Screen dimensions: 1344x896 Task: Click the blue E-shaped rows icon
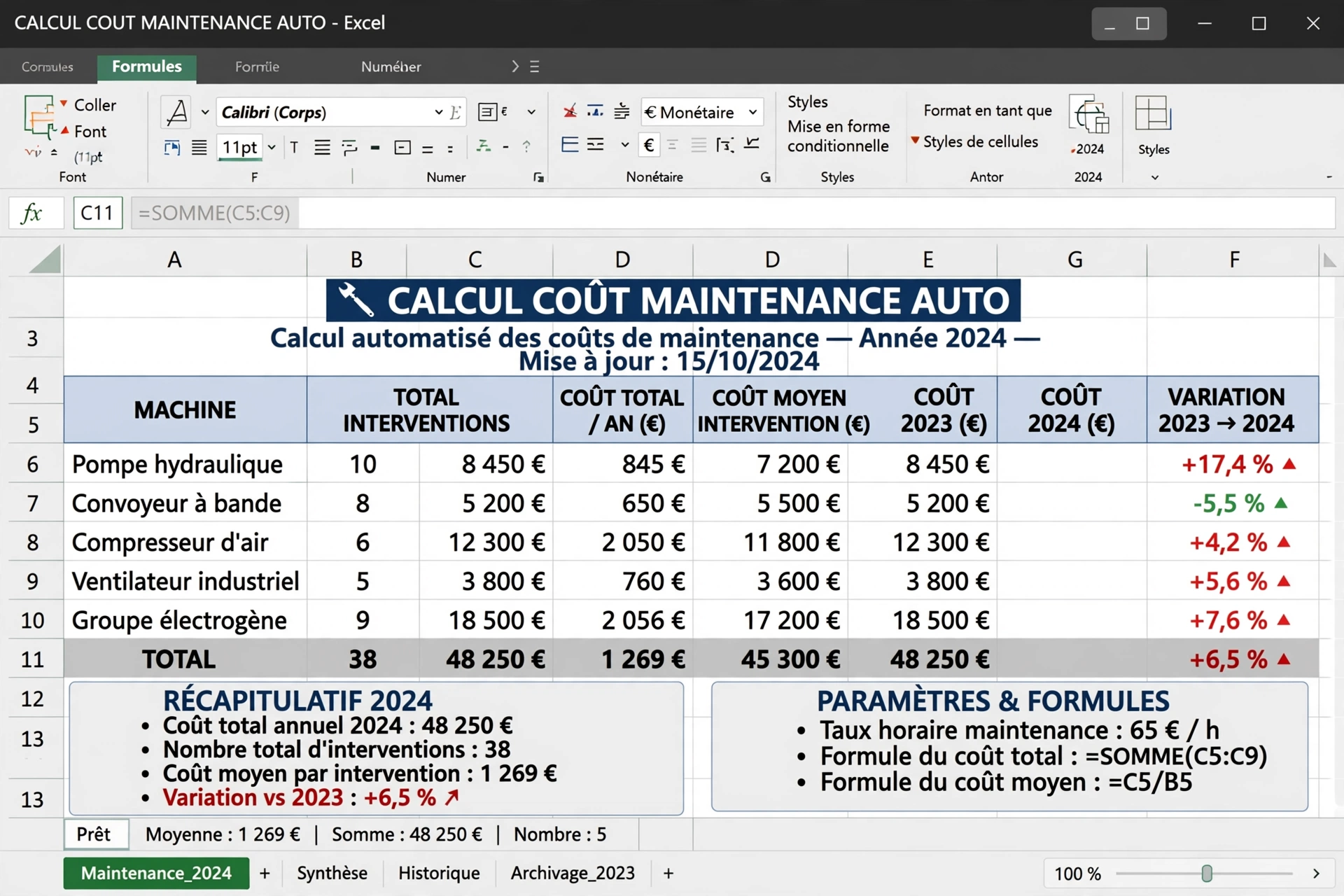[x=570, y=145]
